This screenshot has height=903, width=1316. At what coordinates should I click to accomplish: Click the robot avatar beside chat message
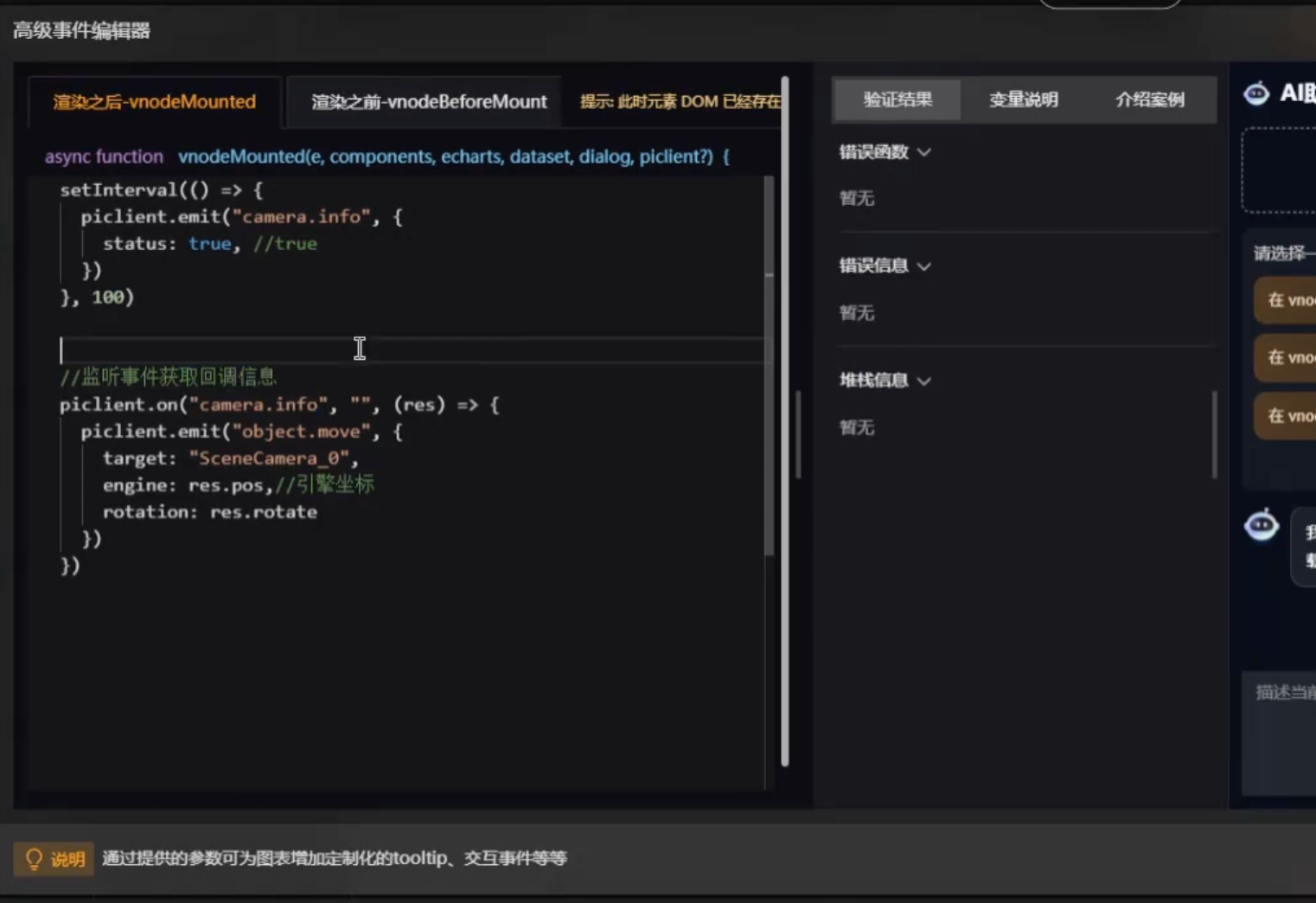point(1262,525)
